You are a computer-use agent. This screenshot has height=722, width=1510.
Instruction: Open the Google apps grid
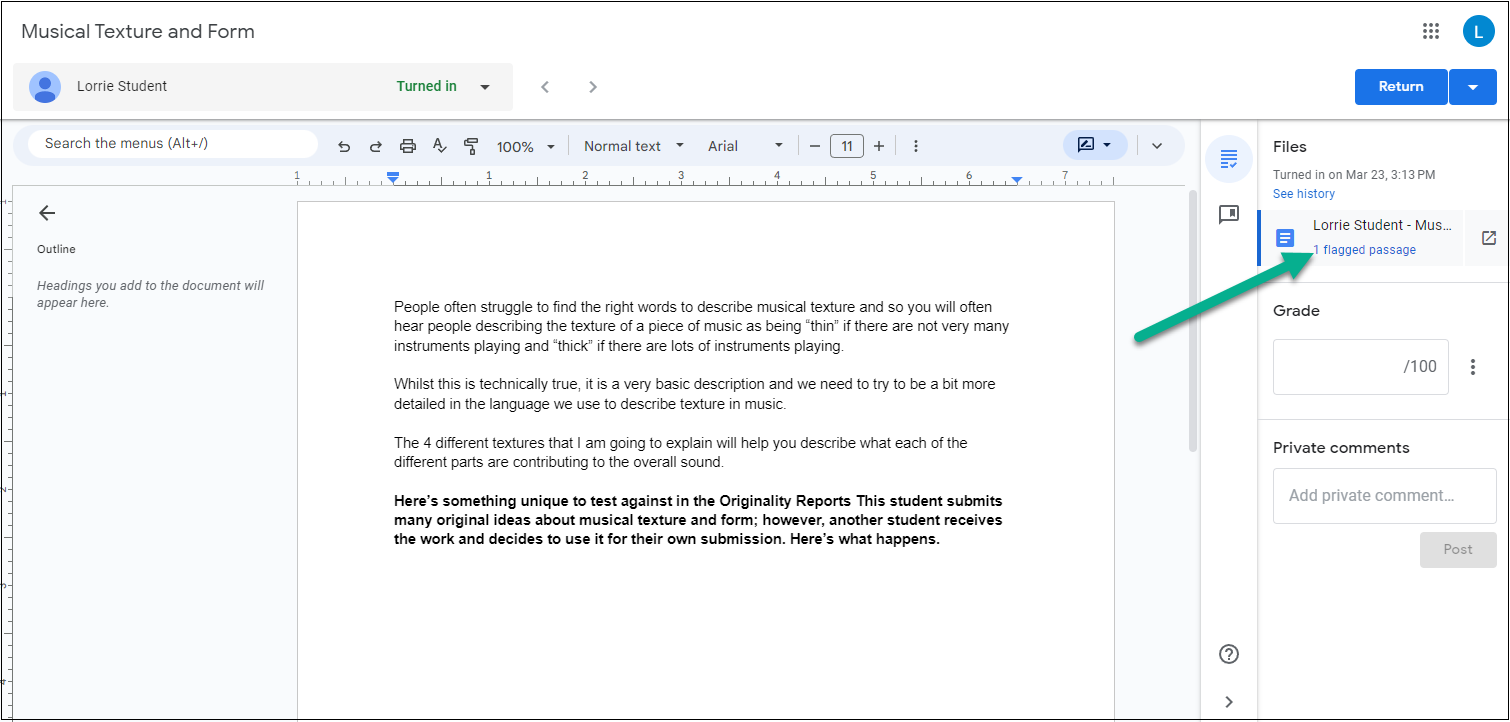(1431, 31)
